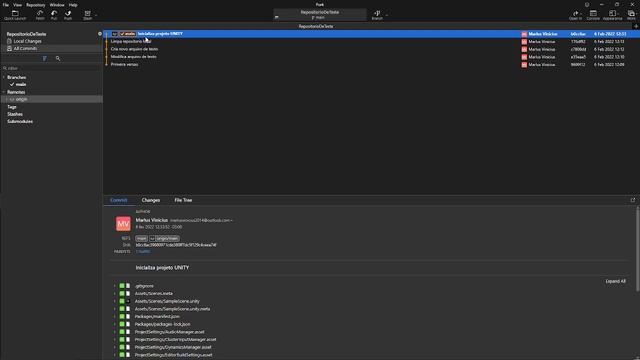Viewport: 640px width, 360px height.
Task: Expand the origin remote
Action: tap(7, 99)
